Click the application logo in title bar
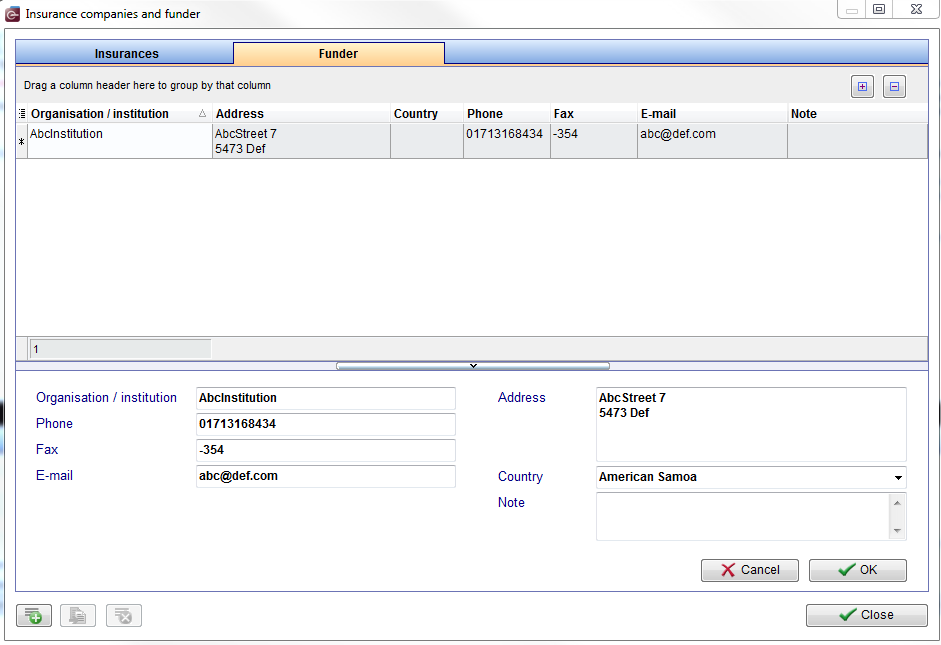 pos(12,14)
